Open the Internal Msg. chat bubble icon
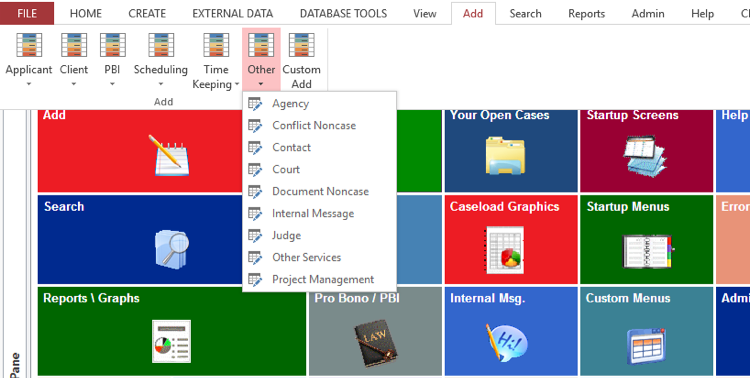 pyautogui.click(x=507, y=342)
